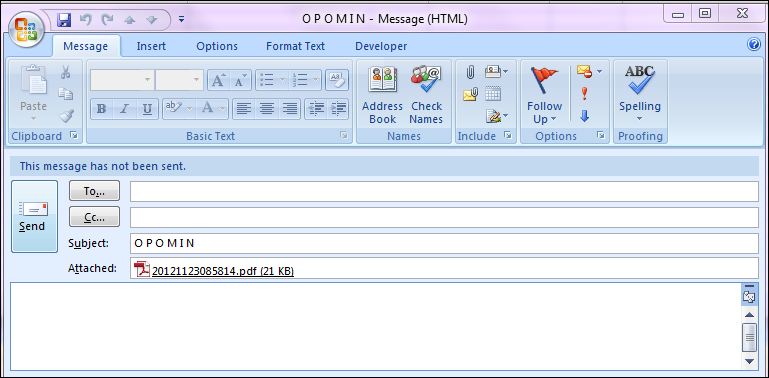Open the Insert ribbon tab
The image size is (769, 378).
tap(151, 46)
